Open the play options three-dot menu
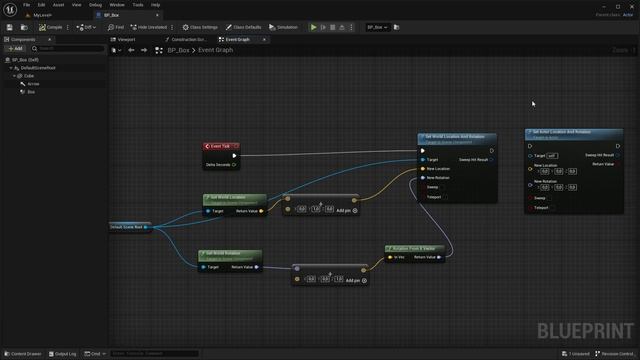This screenshot has height=360, width=640. click(x=351, y=27)
